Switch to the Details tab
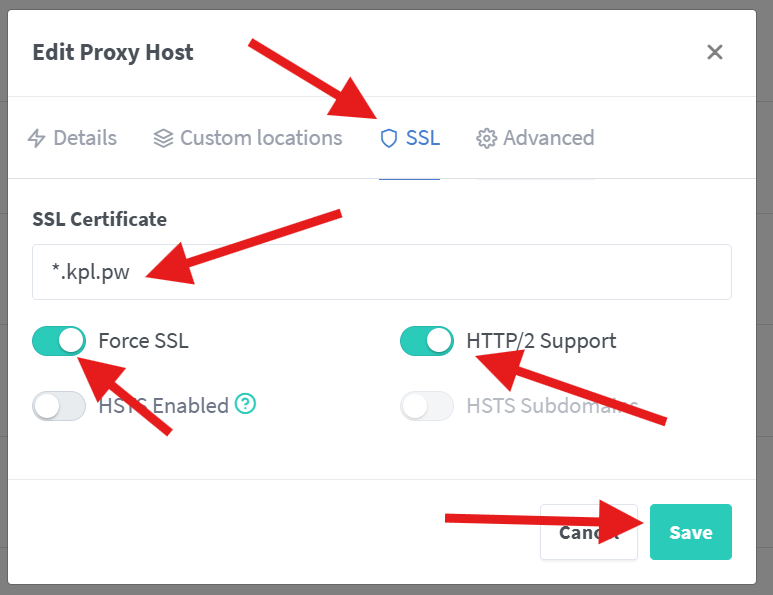This screenshot has width=773, height=595. [x=84, y=138]
